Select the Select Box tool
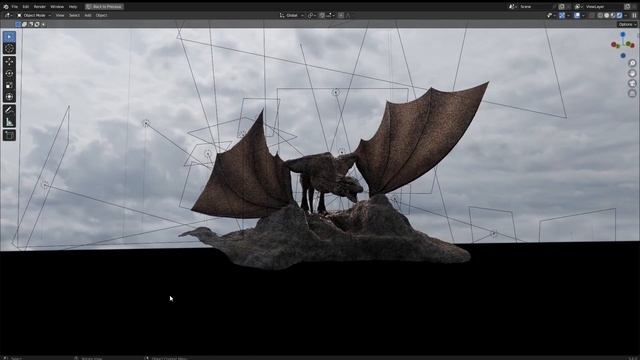This screenshot has height=360, width=640. 9,37
